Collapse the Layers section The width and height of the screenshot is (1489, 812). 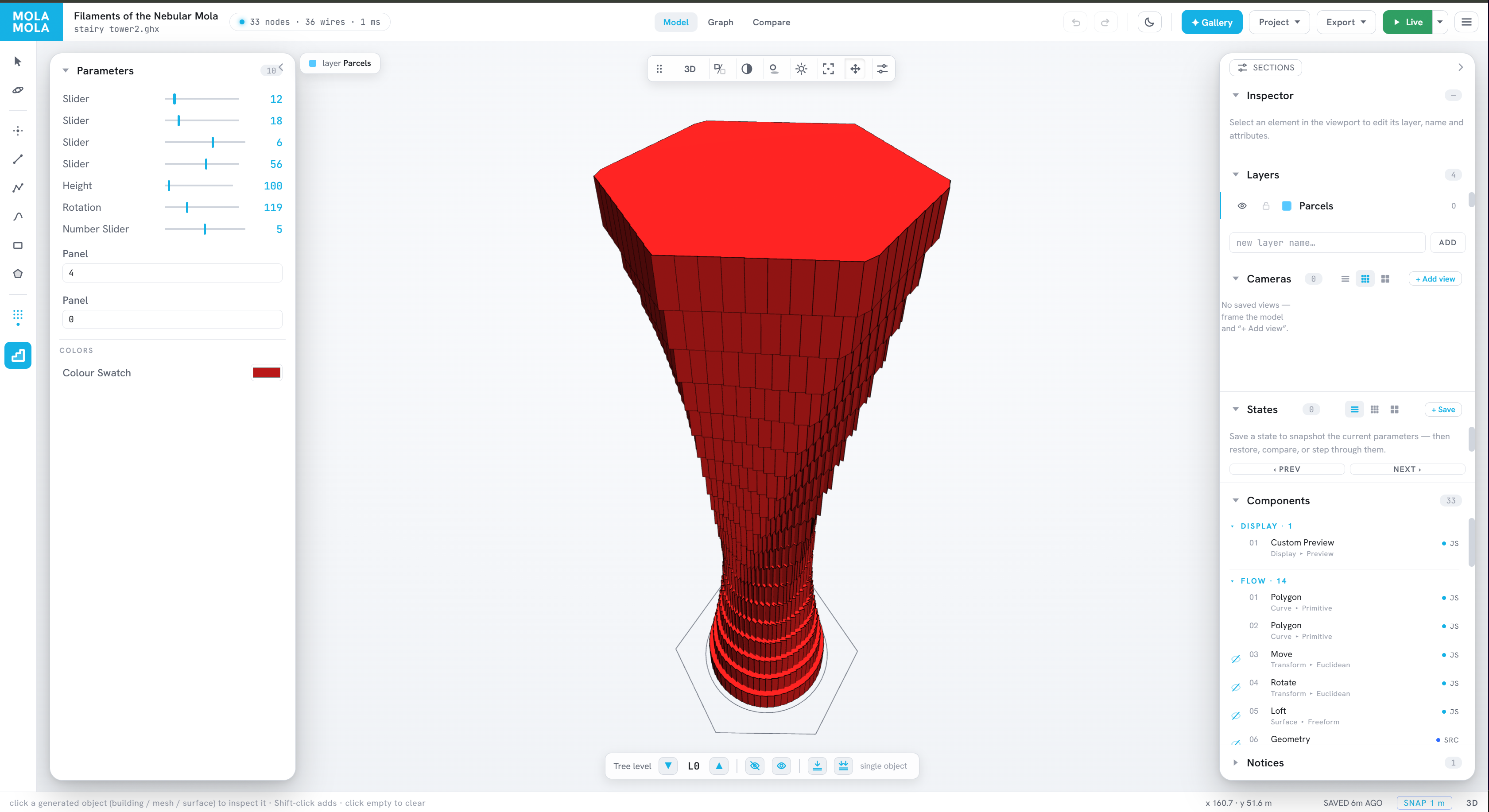click(x=1236, y=174)
